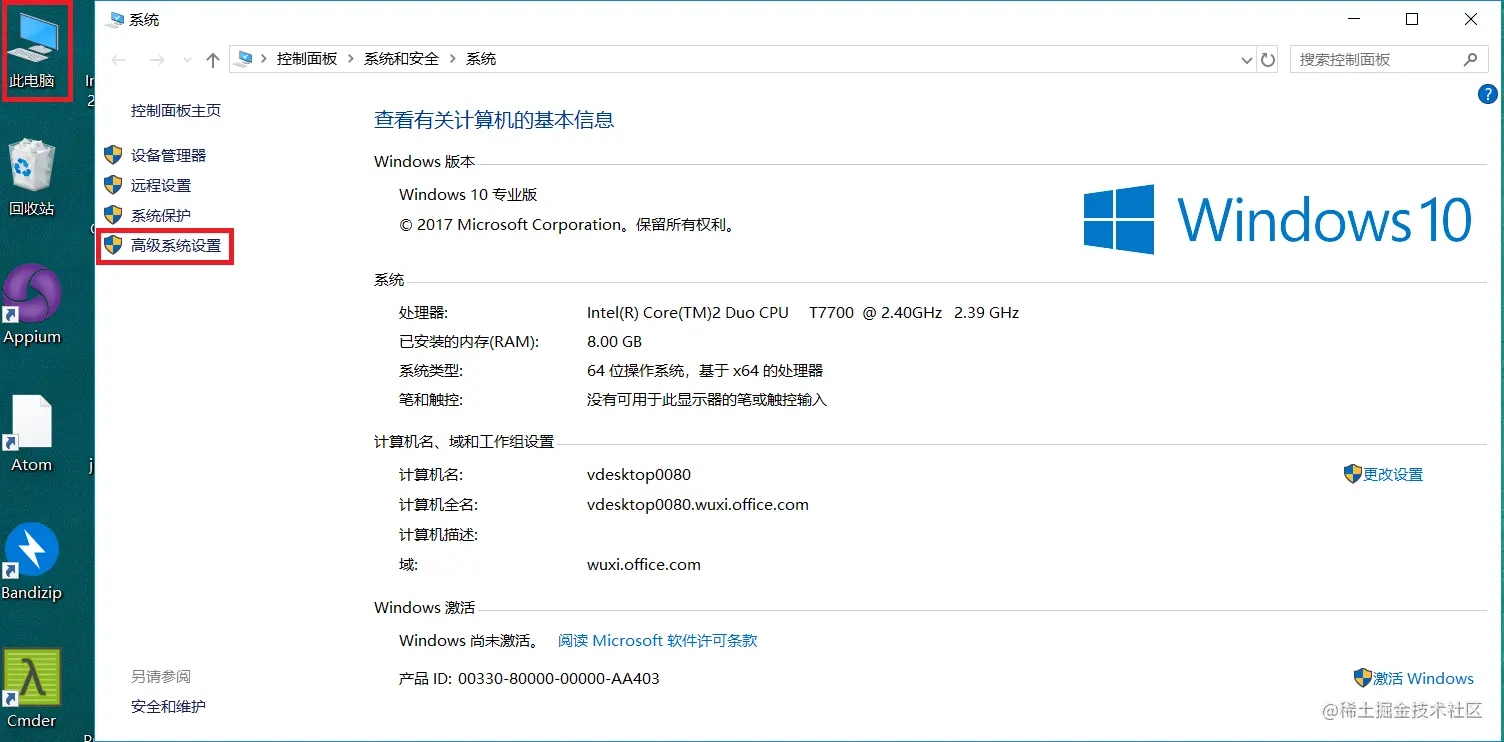The image size is (1504, 742).
Task: Click shield icon beside 更改设置
Action: (x=1353, y=474)
